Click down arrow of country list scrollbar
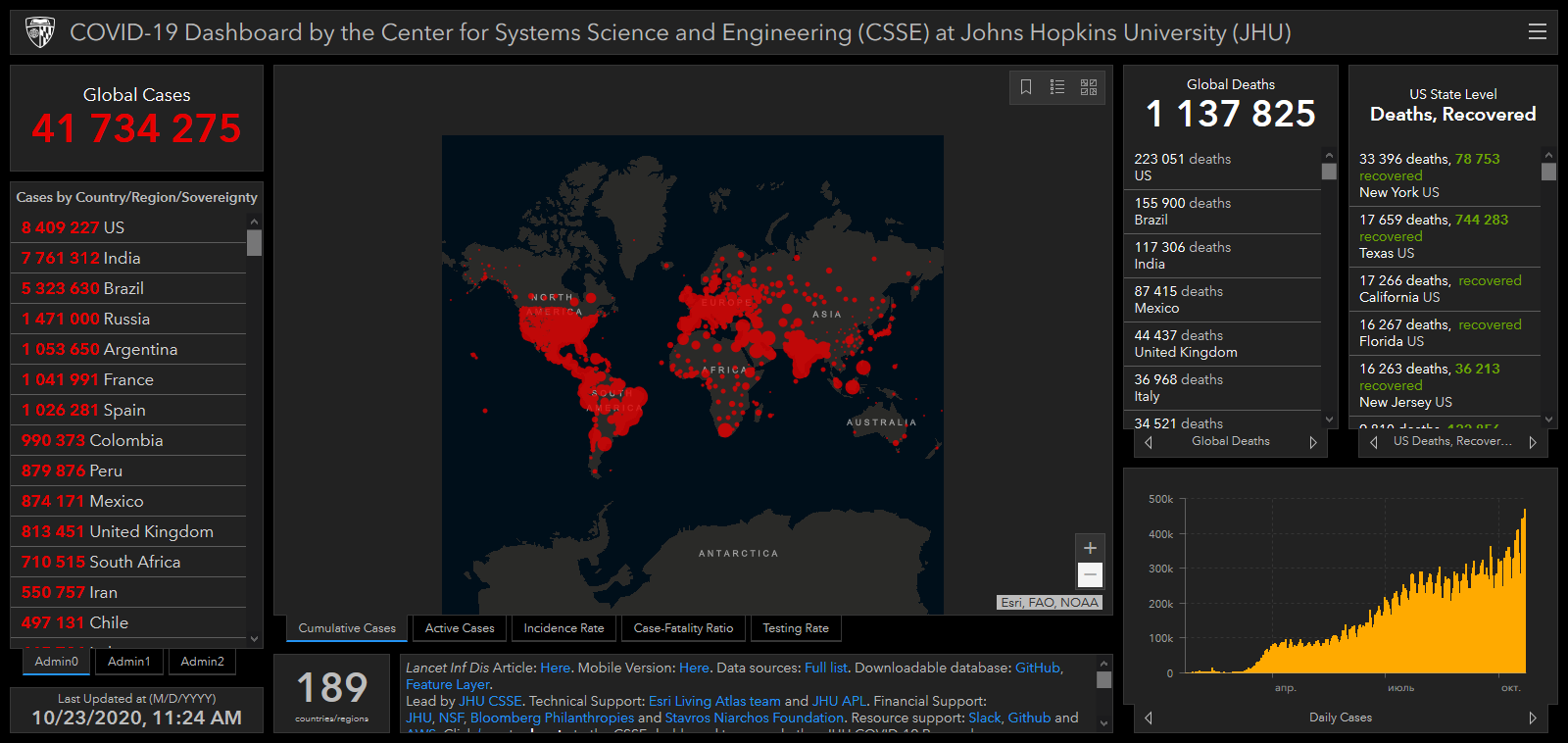Screen dimensions: 1568x743 (255, 639)
